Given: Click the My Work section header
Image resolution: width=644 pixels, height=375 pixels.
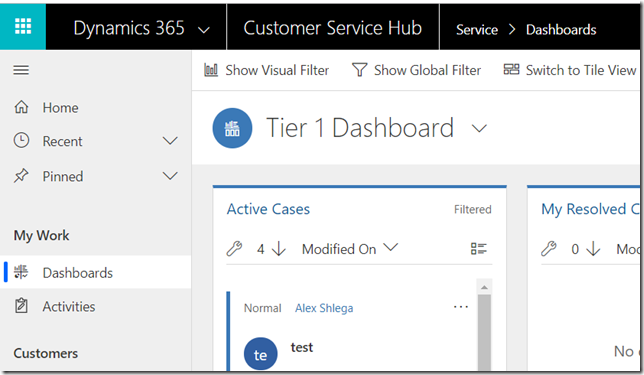Looking at the screenshot, I should click(x=41, y=235).
